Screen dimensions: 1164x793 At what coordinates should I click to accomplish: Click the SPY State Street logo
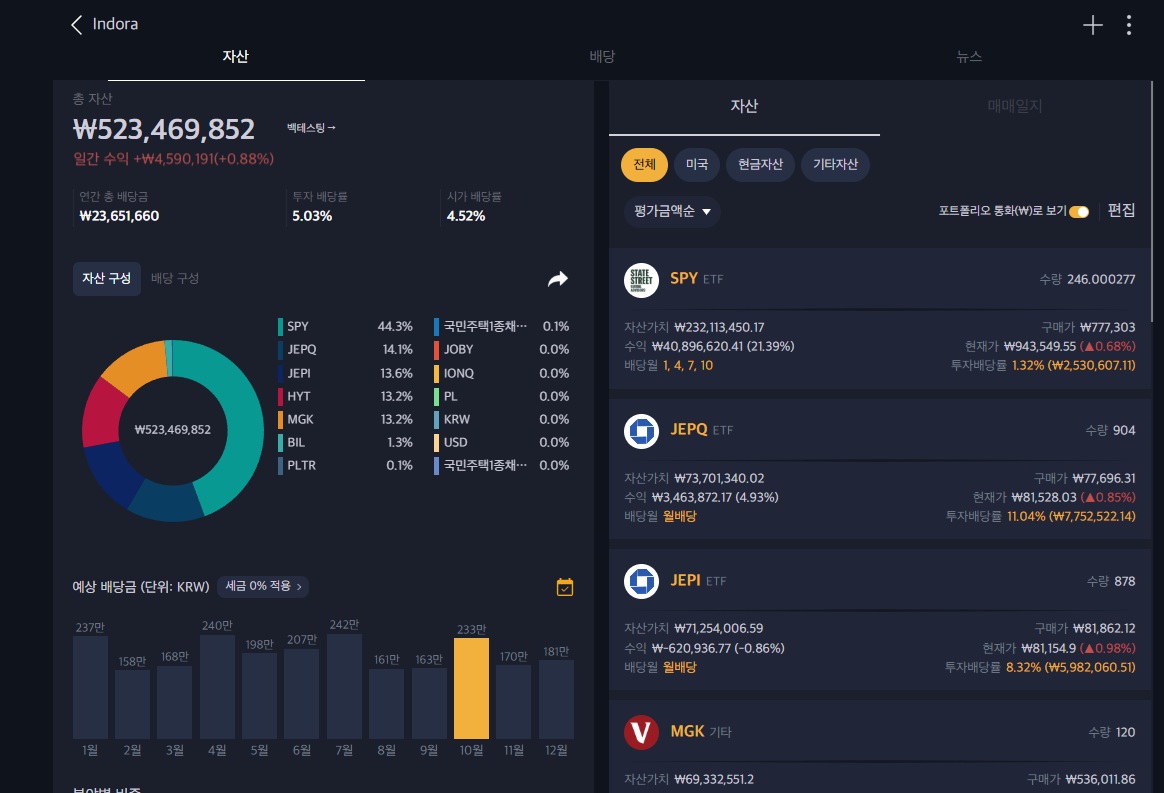tap(641, 280)
